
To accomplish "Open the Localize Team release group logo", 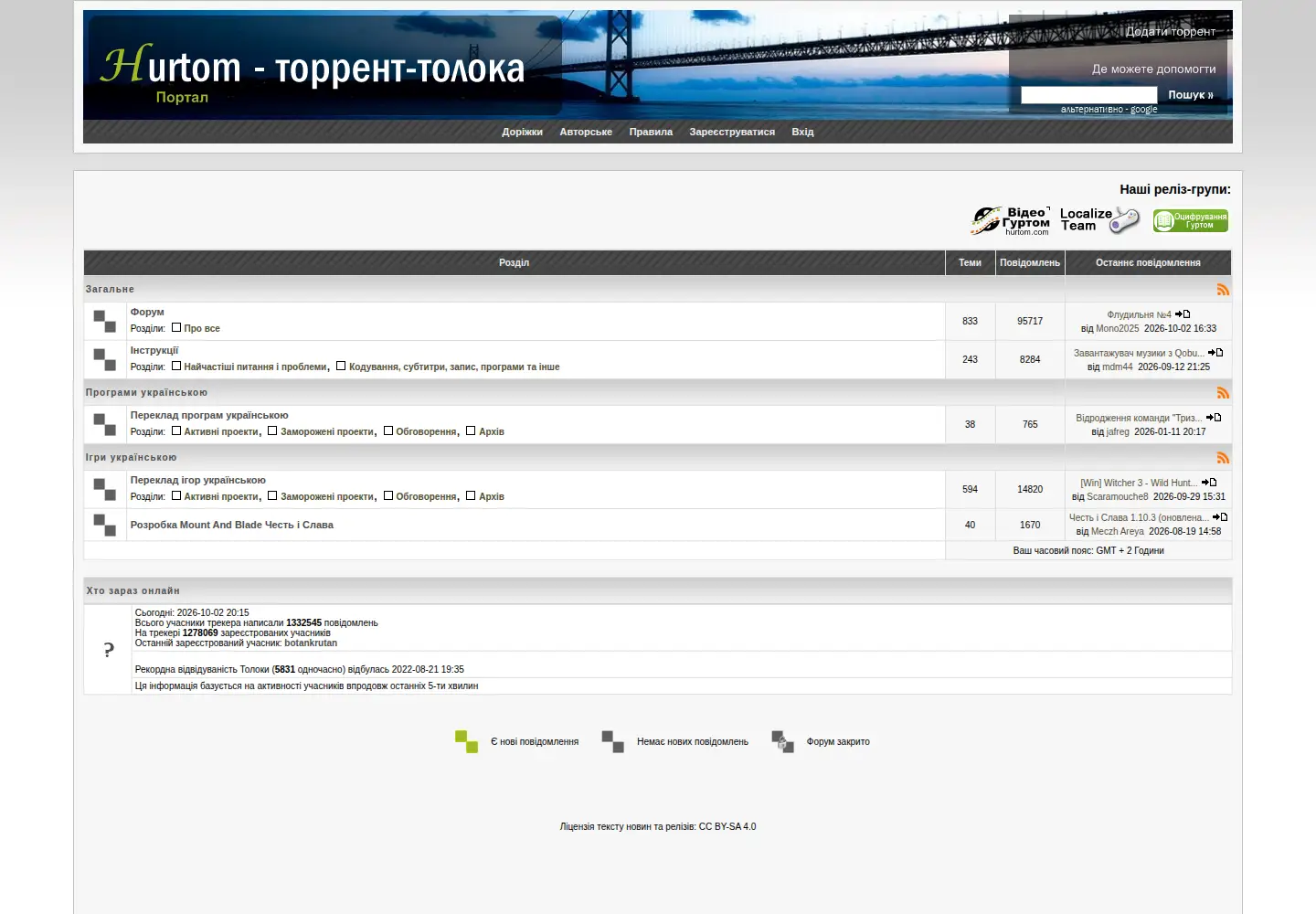I will click(1100, 220).
